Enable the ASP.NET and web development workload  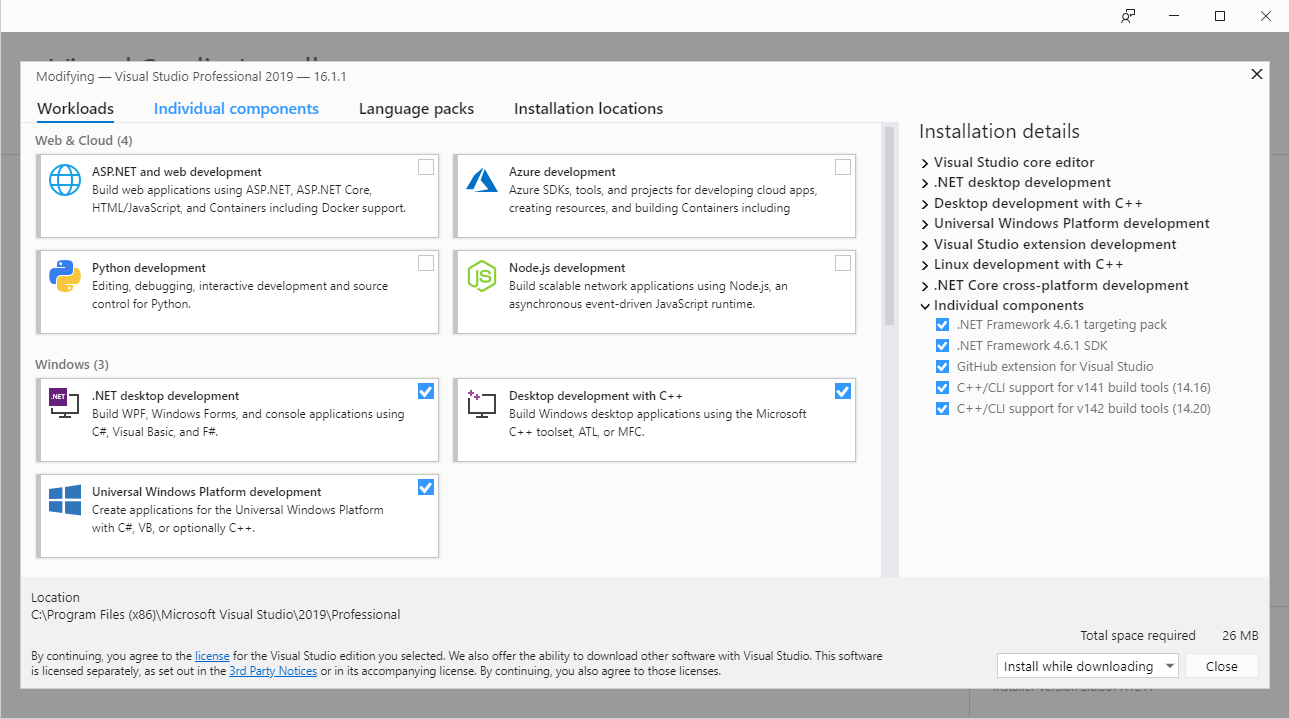coord(426,167)
